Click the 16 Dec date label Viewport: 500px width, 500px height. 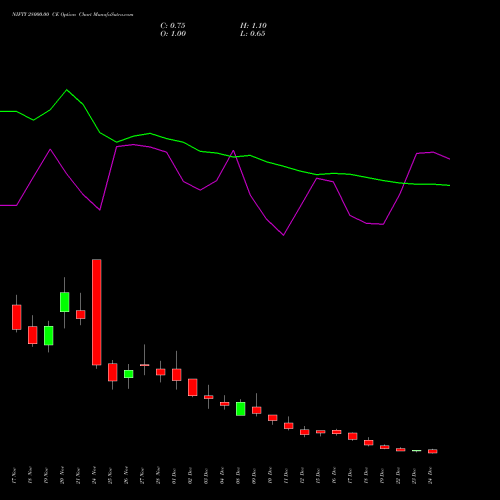[x=334, y=476]
